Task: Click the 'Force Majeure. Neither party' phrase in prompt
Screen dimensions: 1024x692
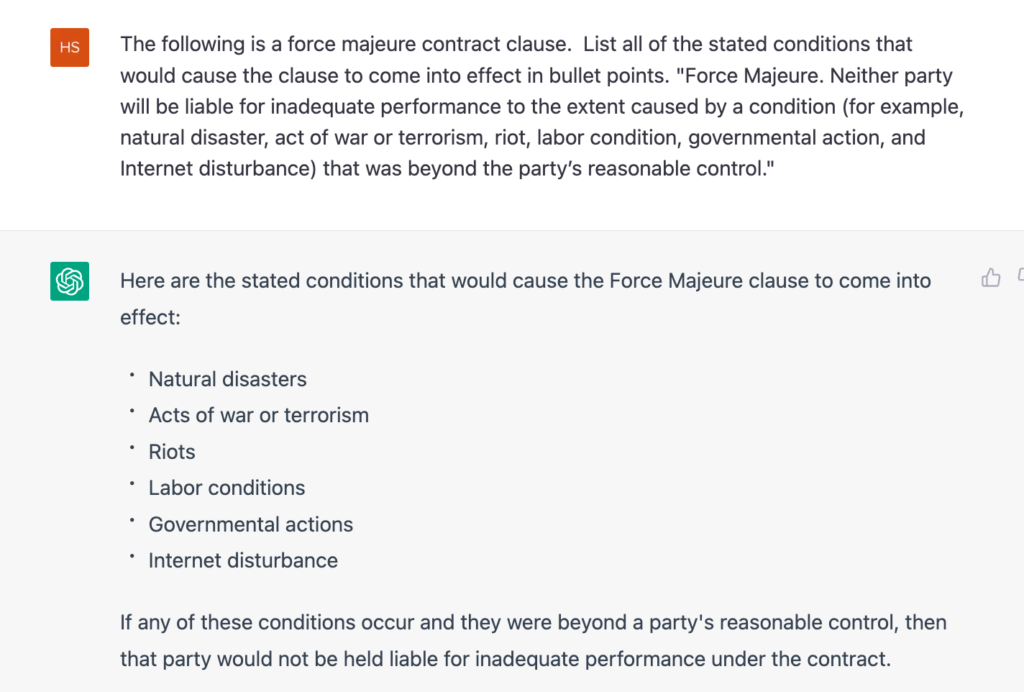Action: coord(818,75)
